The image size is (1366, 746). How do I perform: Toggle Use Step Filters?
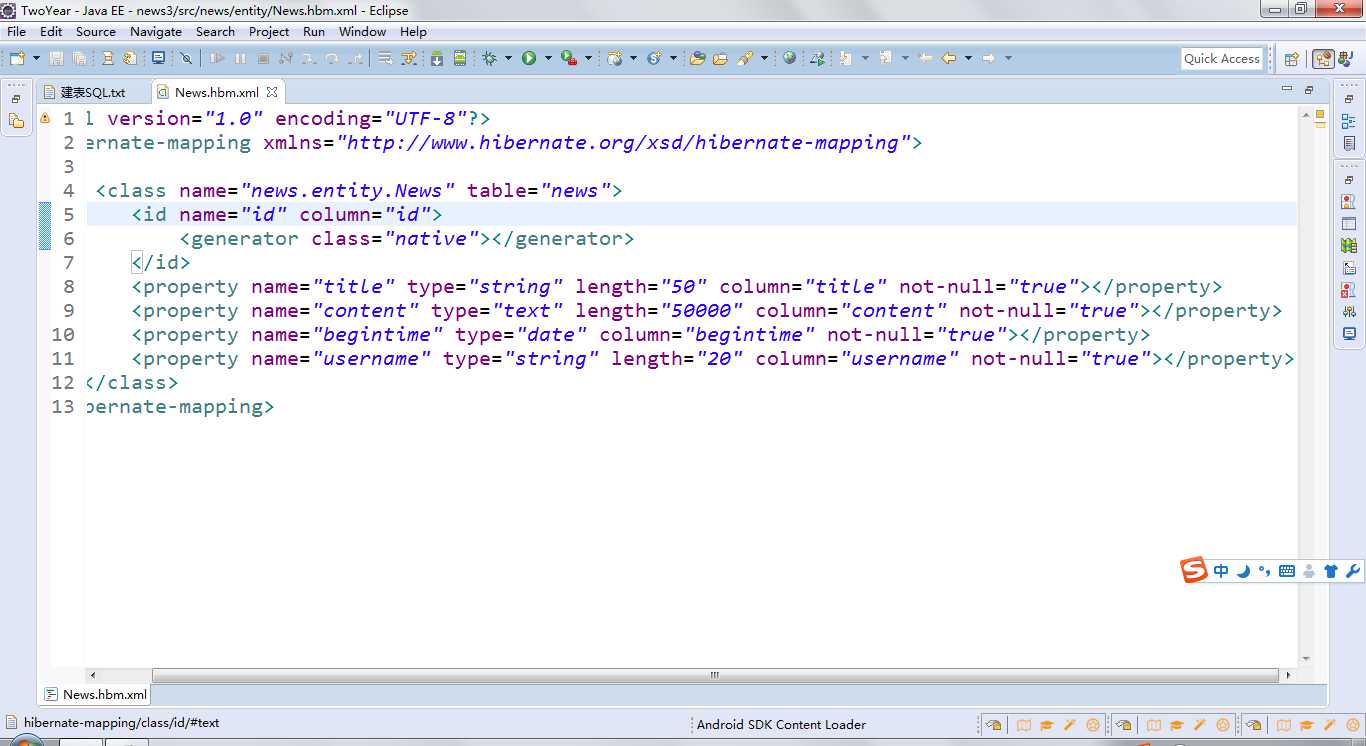(x=409, y=58)
